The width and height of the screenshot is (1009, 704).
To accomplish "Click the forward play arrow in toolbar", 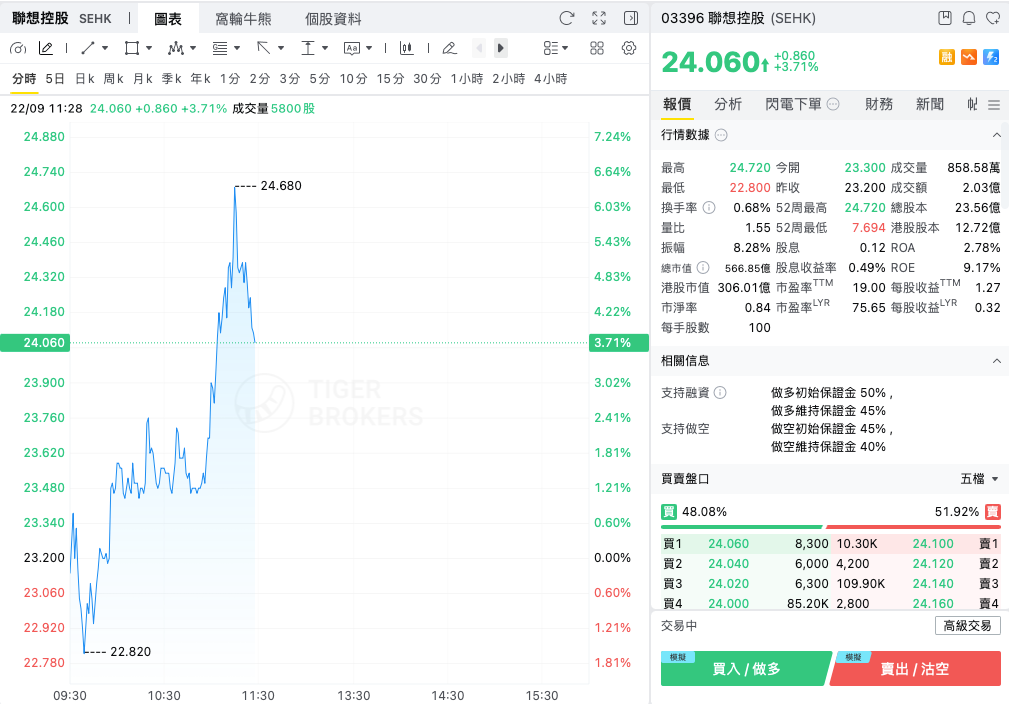I will (x=501, y=48).
